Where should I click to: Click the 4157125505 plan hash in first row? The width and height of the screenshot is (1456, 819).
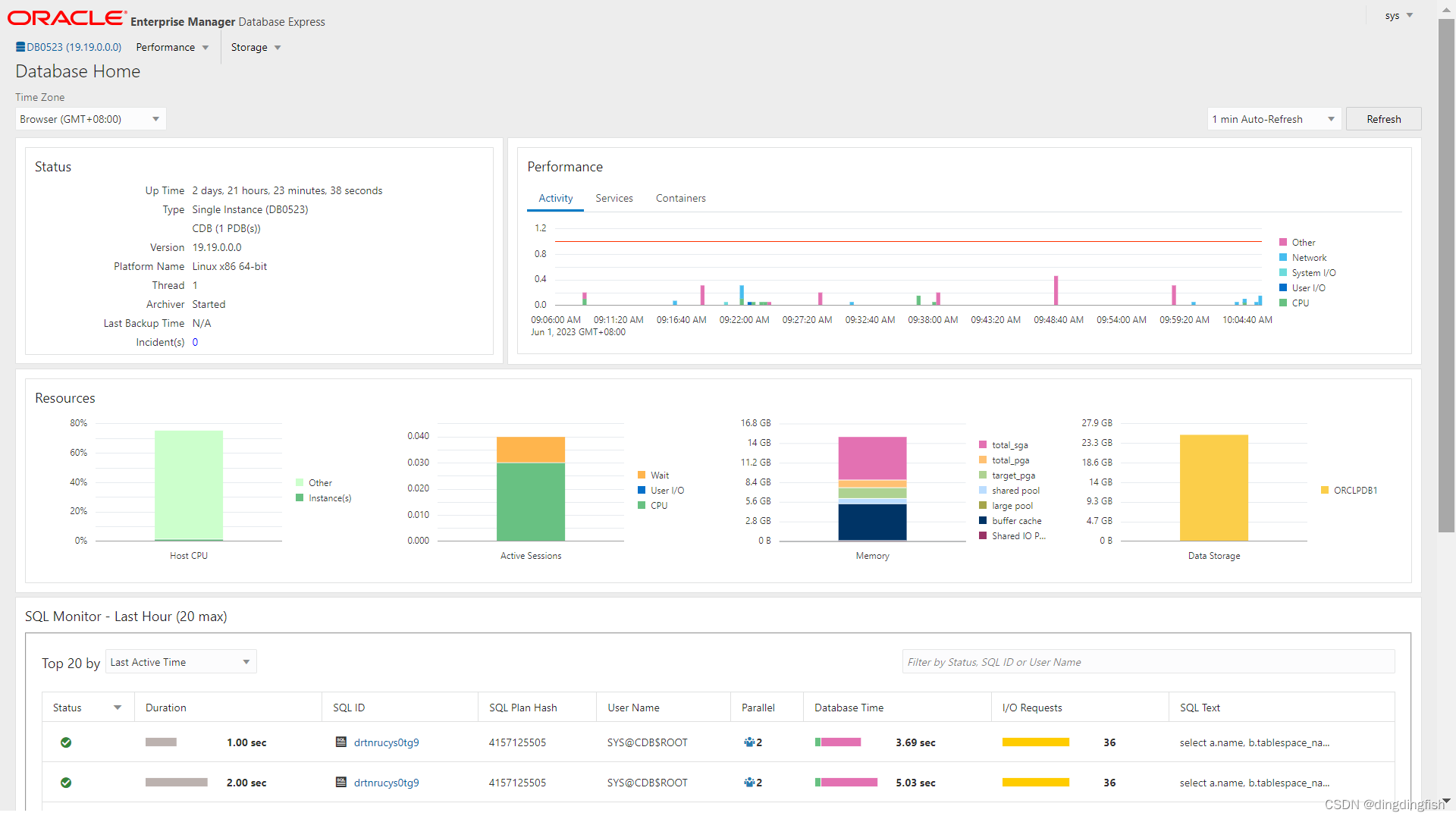pyautogui.click(x=517, y=742)
